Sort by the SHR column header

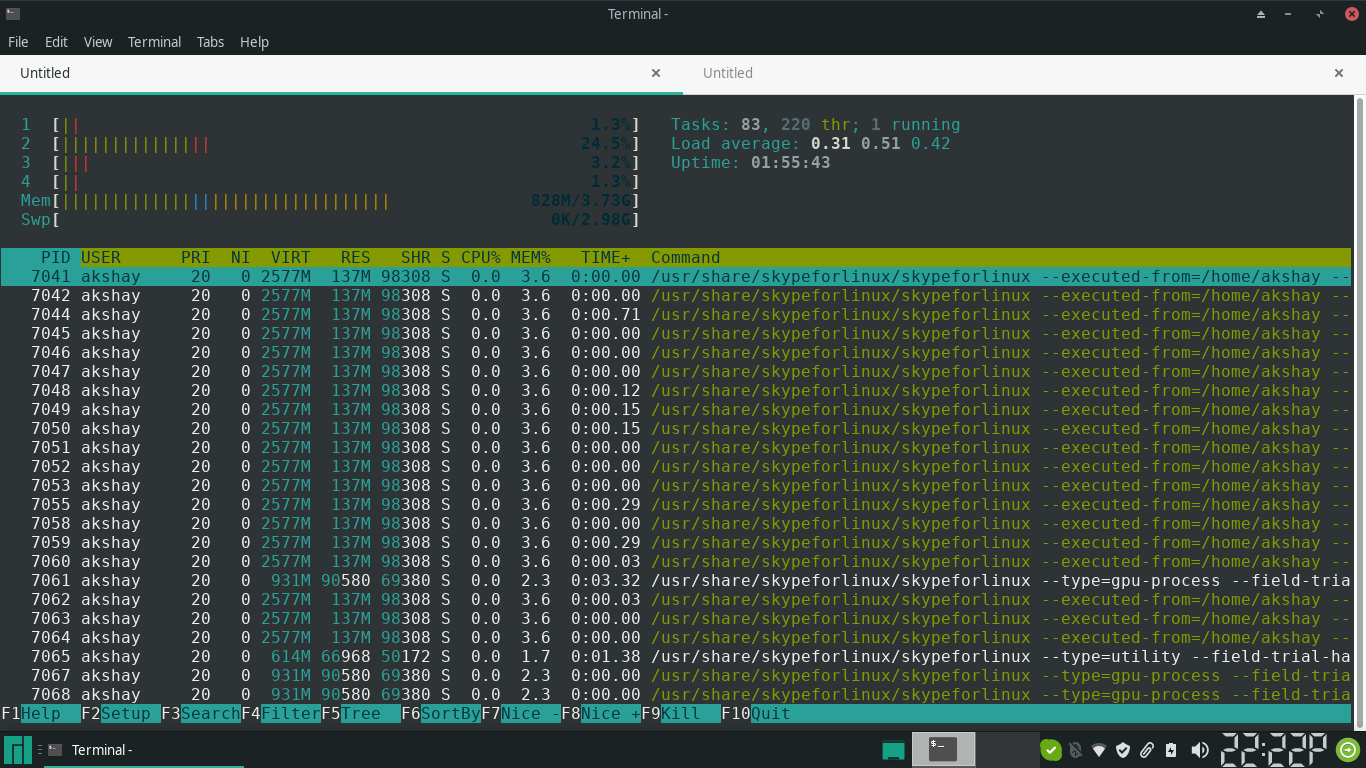(416, 257)
